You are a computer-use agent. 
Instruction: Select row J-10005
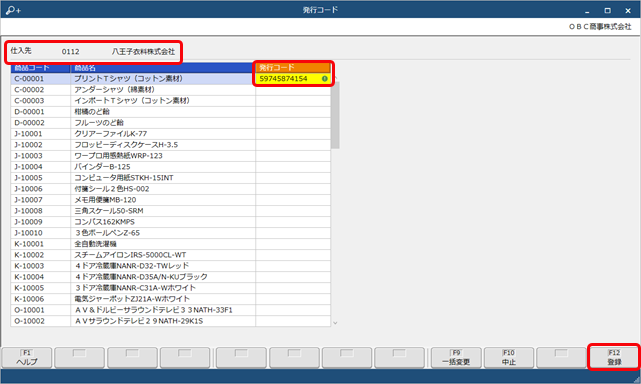click(x=170, y=178)
